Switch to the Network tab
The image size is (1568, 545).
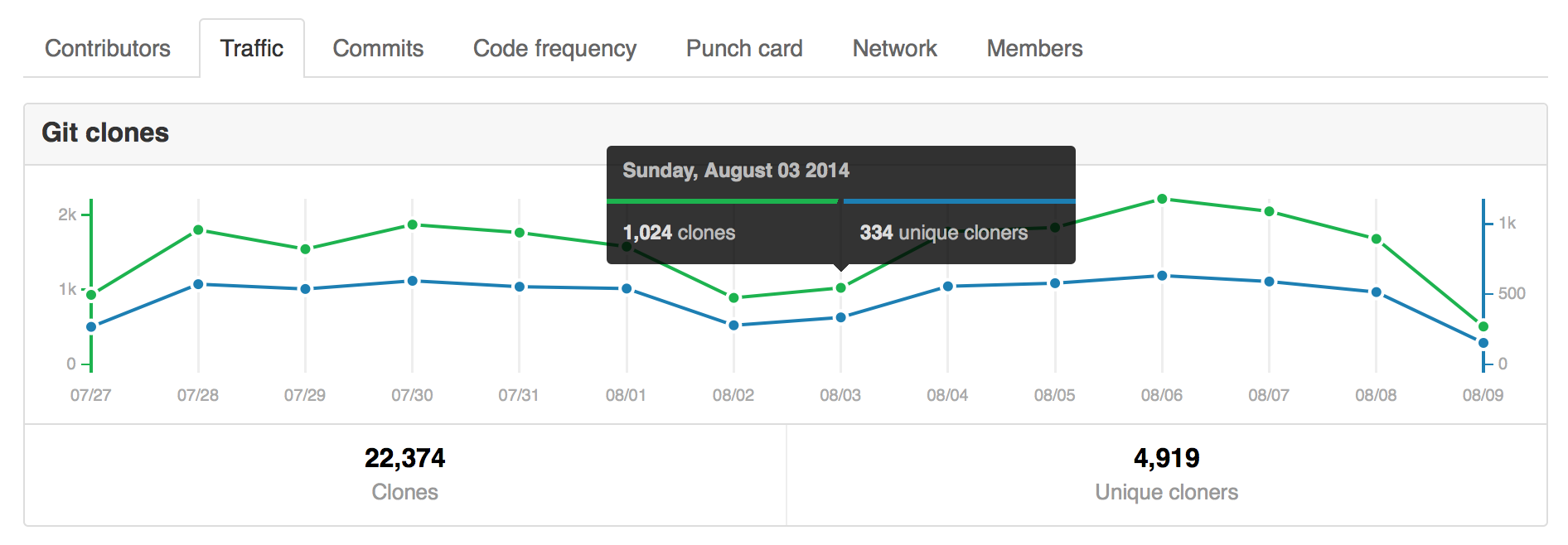point(894,48)
